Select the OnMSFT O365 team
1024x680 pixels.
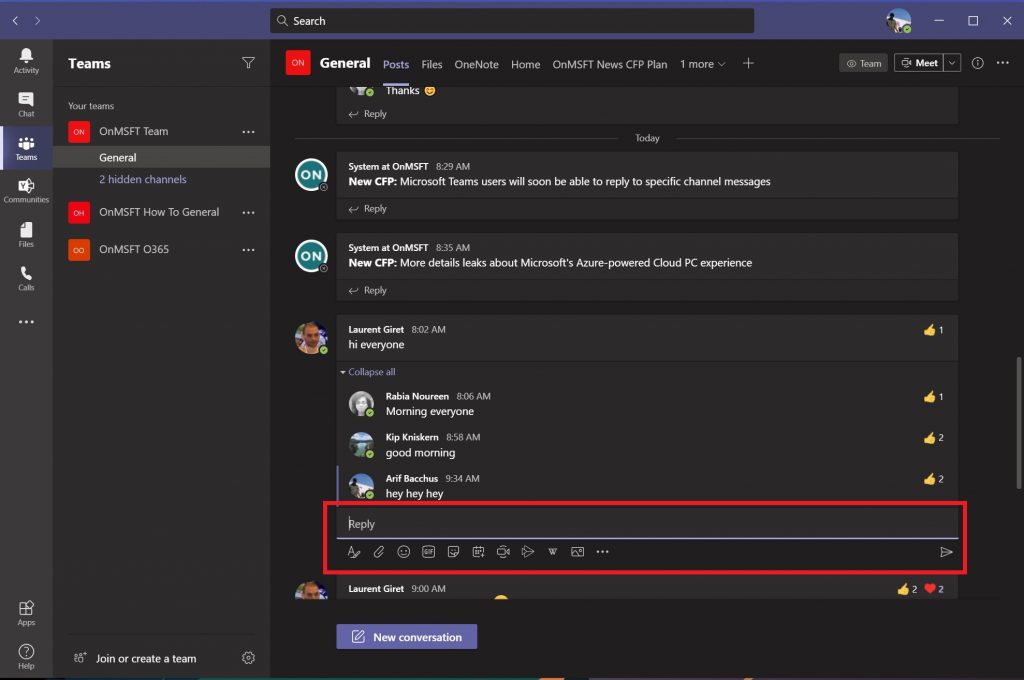pos(161,250)
